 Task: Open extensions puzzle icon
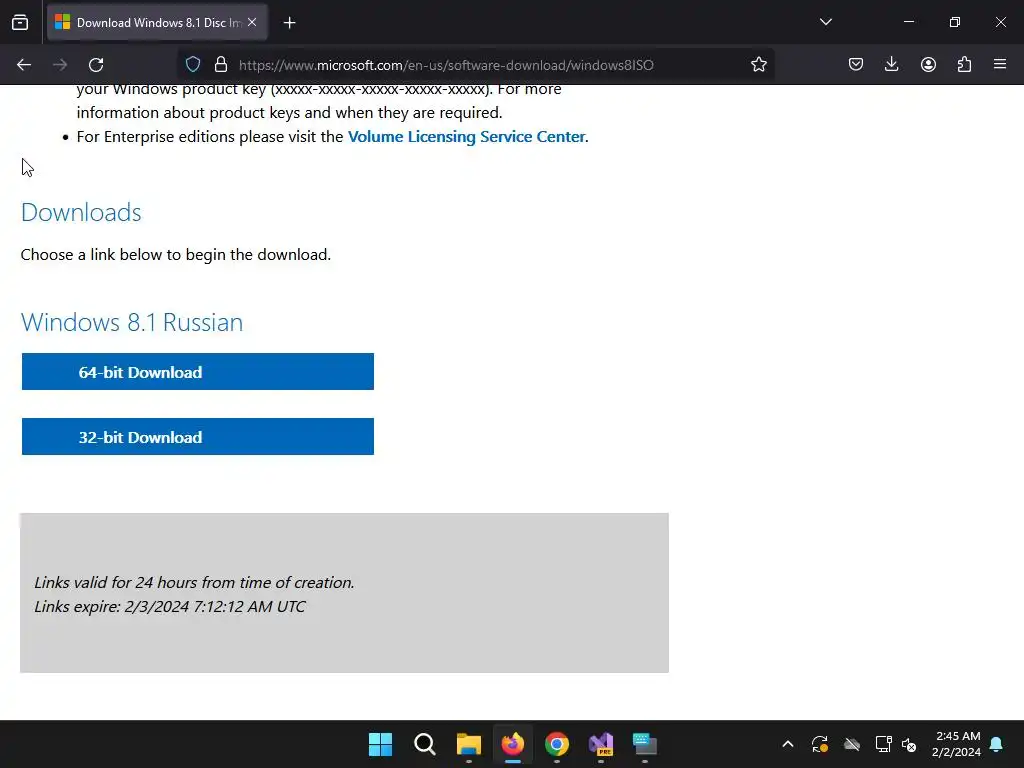coord(964,64)
